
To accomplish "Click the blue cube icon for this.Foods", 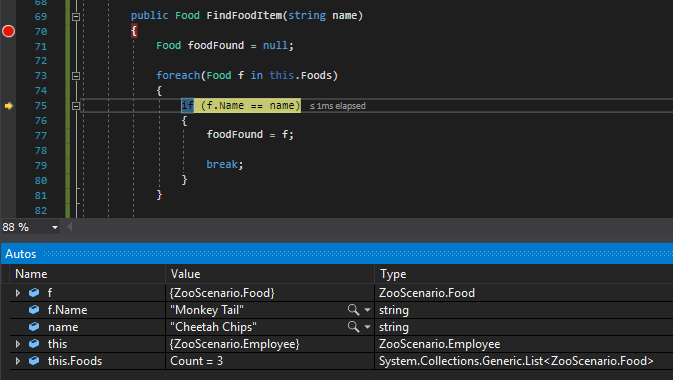I will 34,361.
